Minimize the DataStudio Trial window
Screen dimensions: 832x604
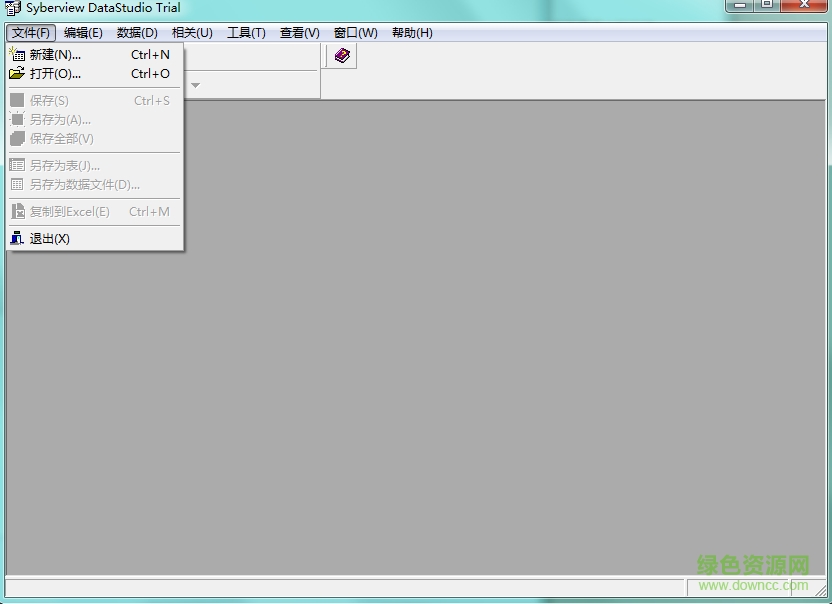click(x=739, y=8)
